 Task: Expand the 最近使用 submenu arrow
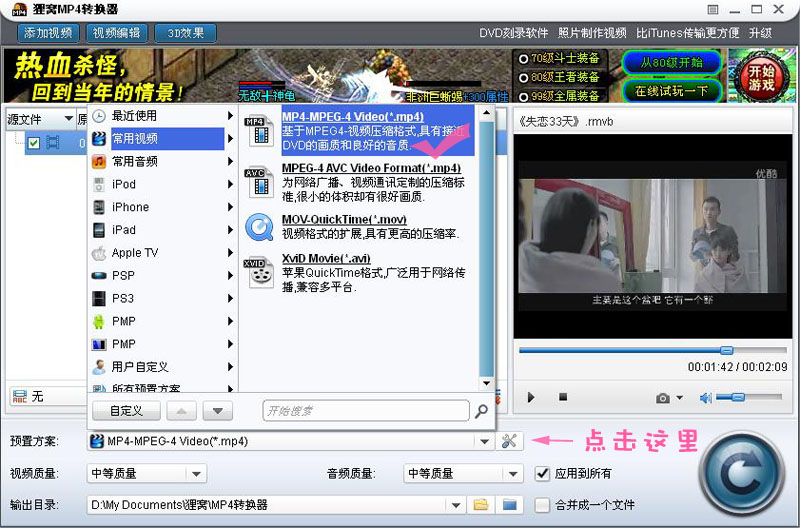point(231,116)
